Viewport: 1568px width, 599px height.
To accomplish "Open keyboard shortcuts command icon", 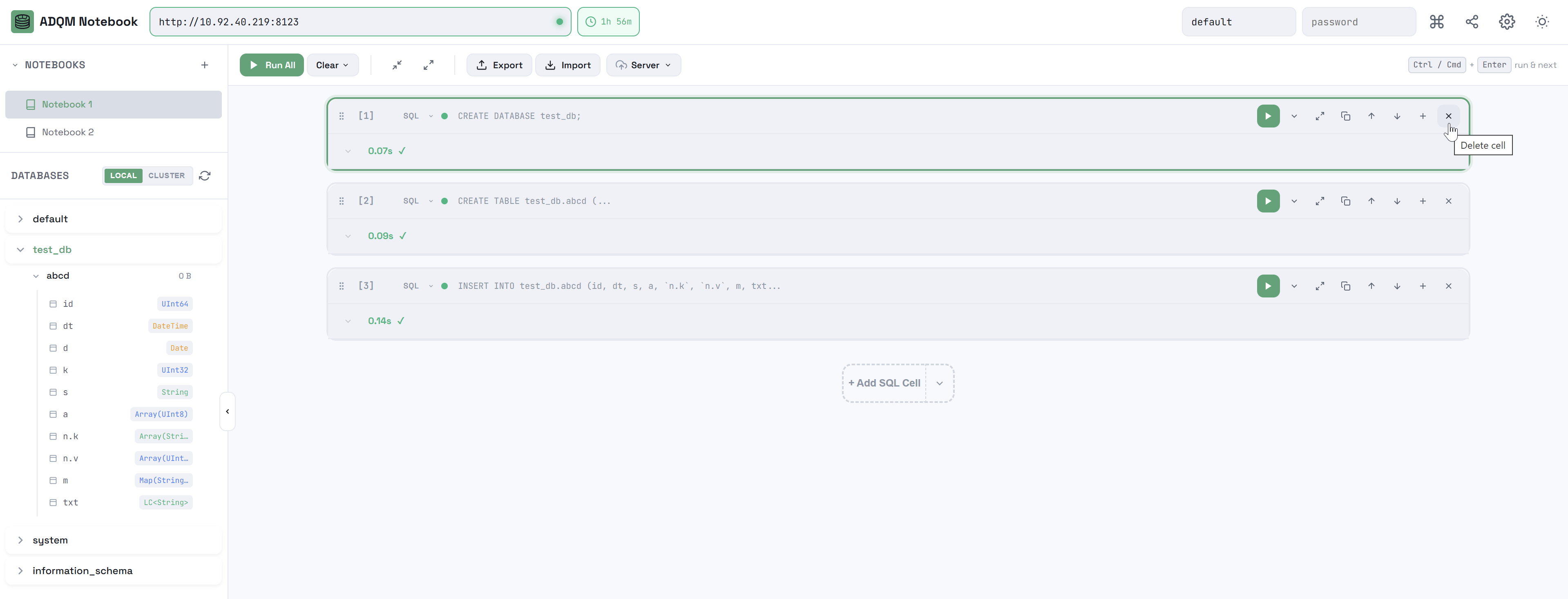I will coord(1436,22).
